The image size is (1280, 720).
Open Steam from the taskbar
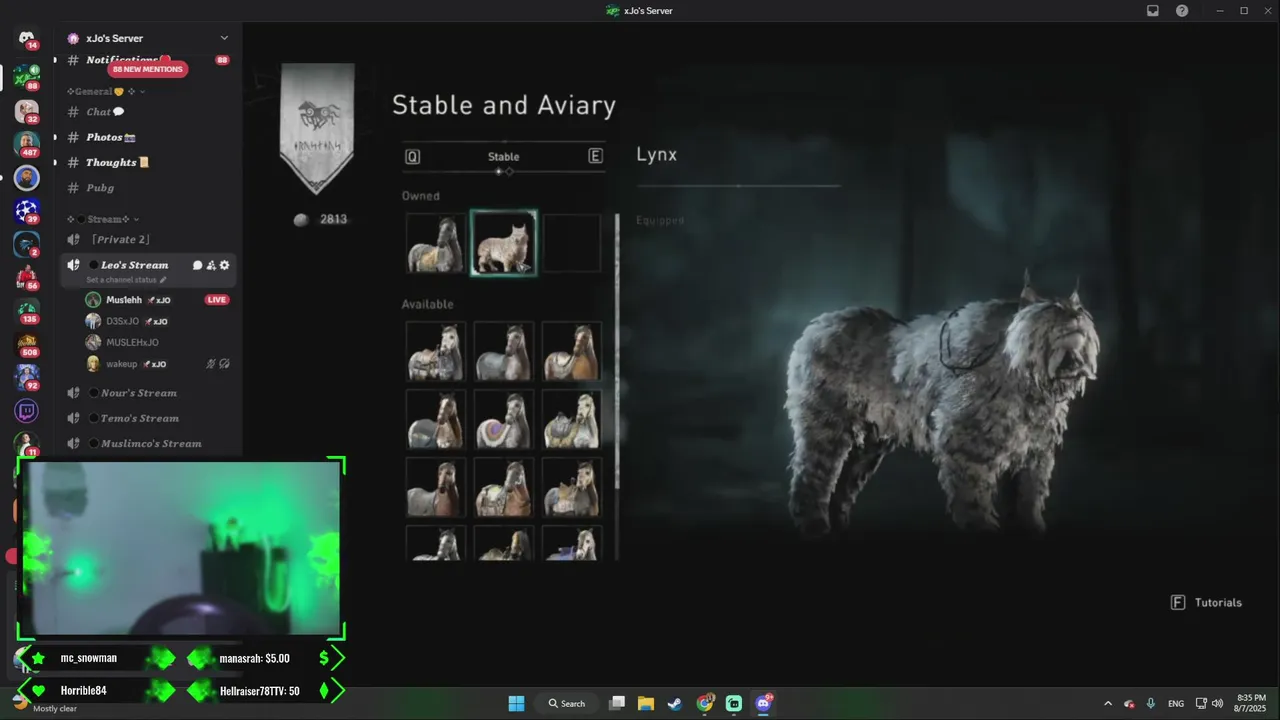coord(675,703)
